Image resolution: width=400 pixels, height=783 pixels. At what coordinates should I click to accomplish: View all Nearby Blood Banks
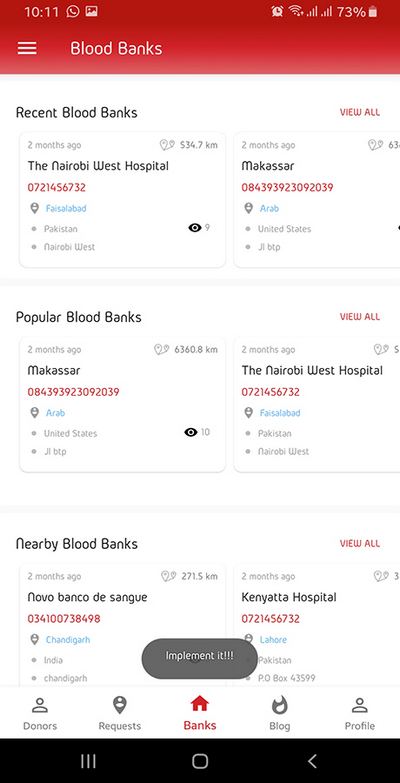(360, 543)
